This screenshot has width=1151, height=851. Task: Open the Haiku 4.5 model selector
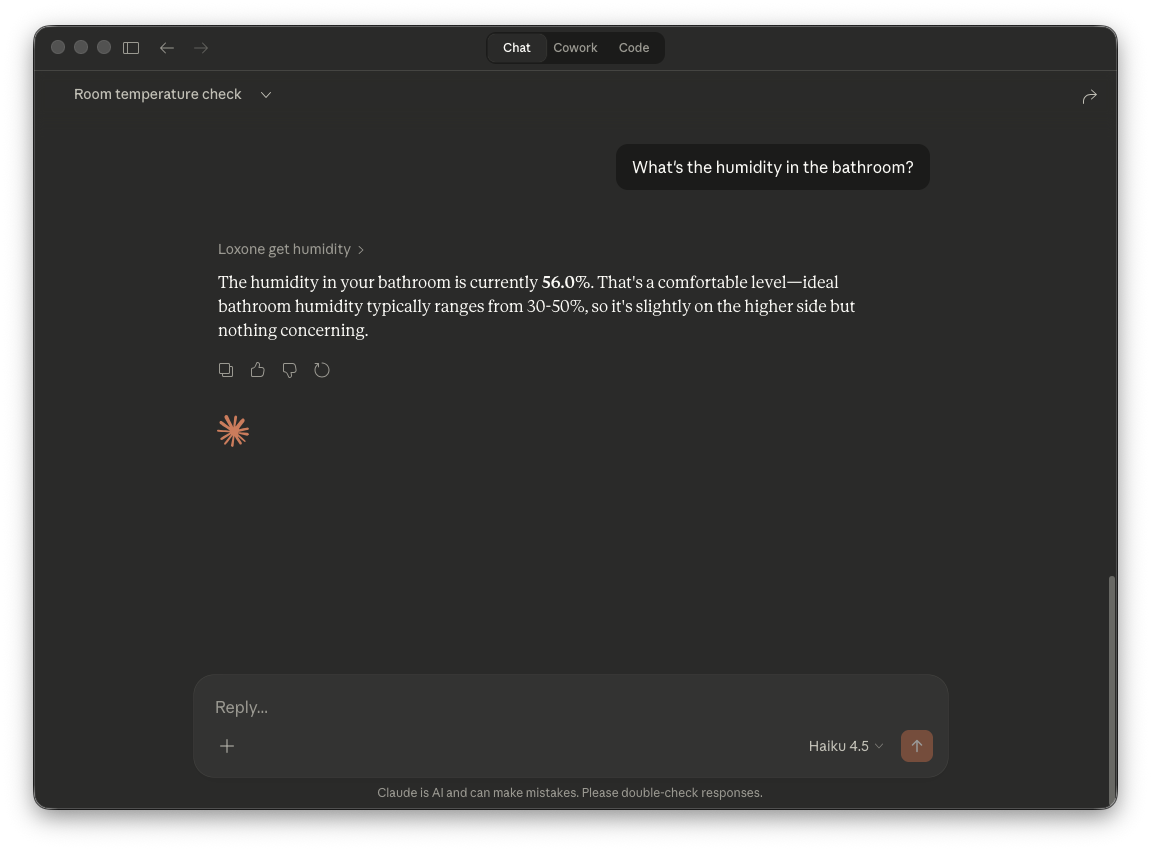point(845,746)
